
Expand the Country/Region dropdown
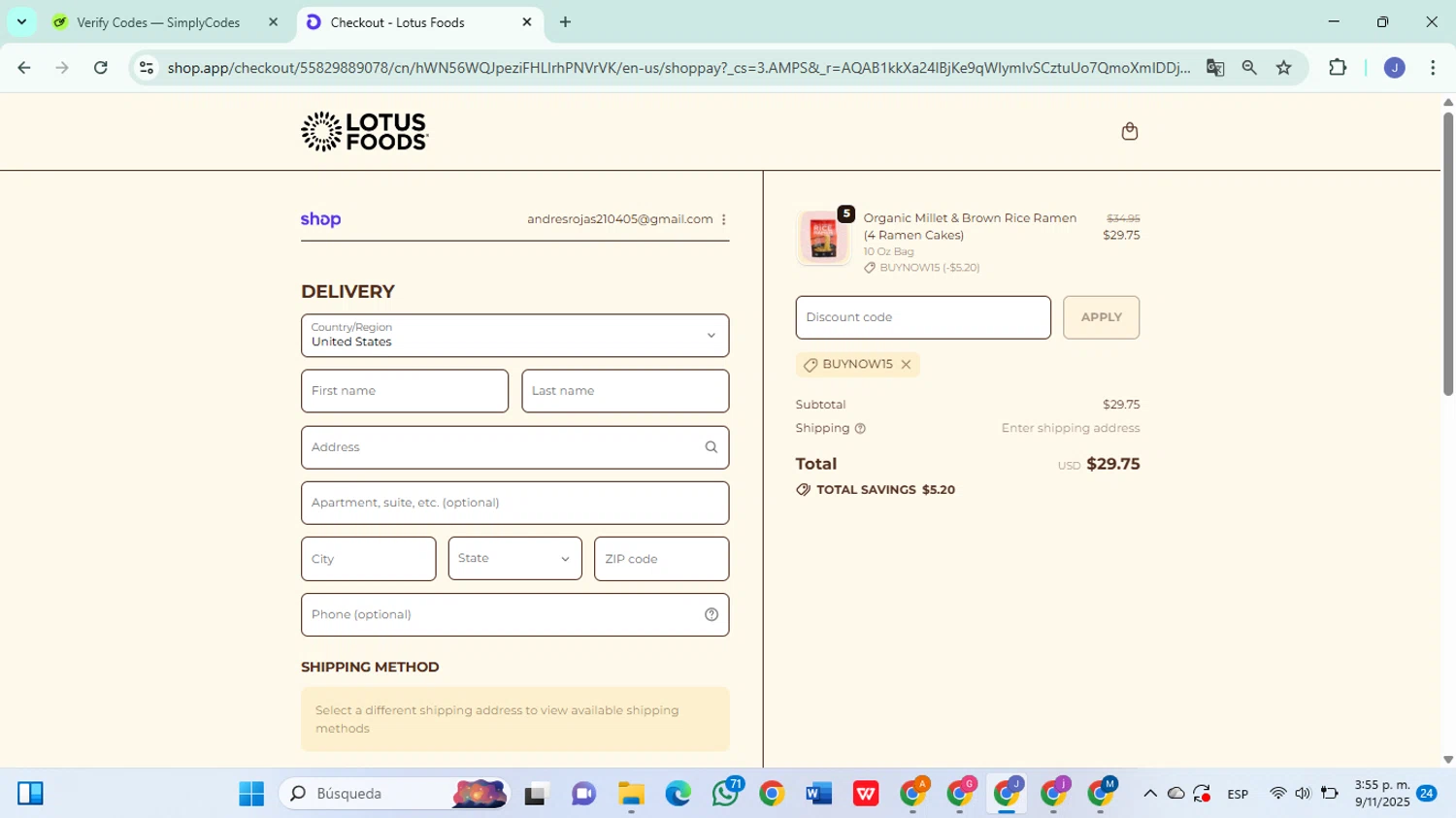coord(514,336)
